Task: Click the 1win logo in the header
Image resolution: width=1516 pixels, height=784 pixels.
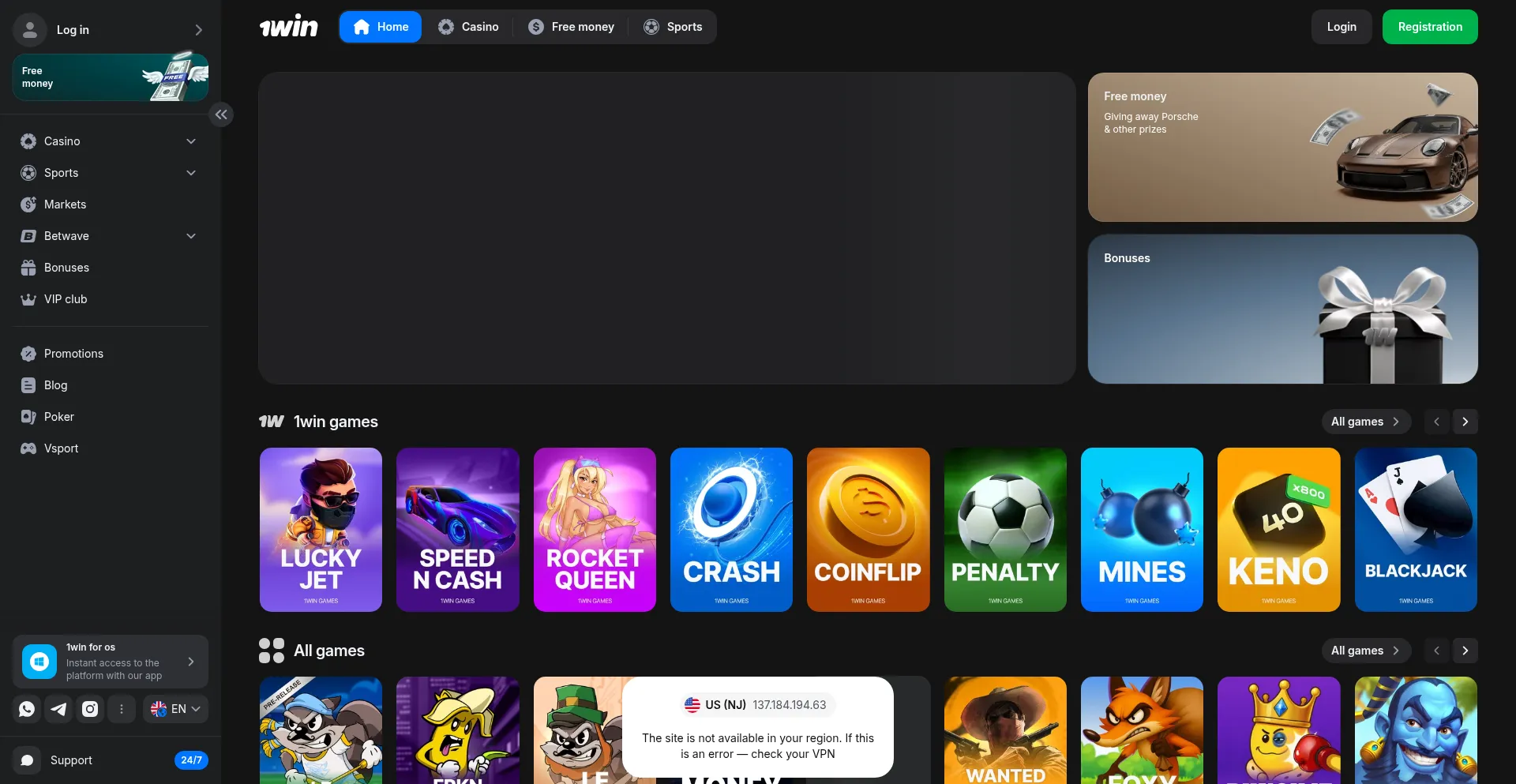Action: pyautogui.click(x=288, y=27)
